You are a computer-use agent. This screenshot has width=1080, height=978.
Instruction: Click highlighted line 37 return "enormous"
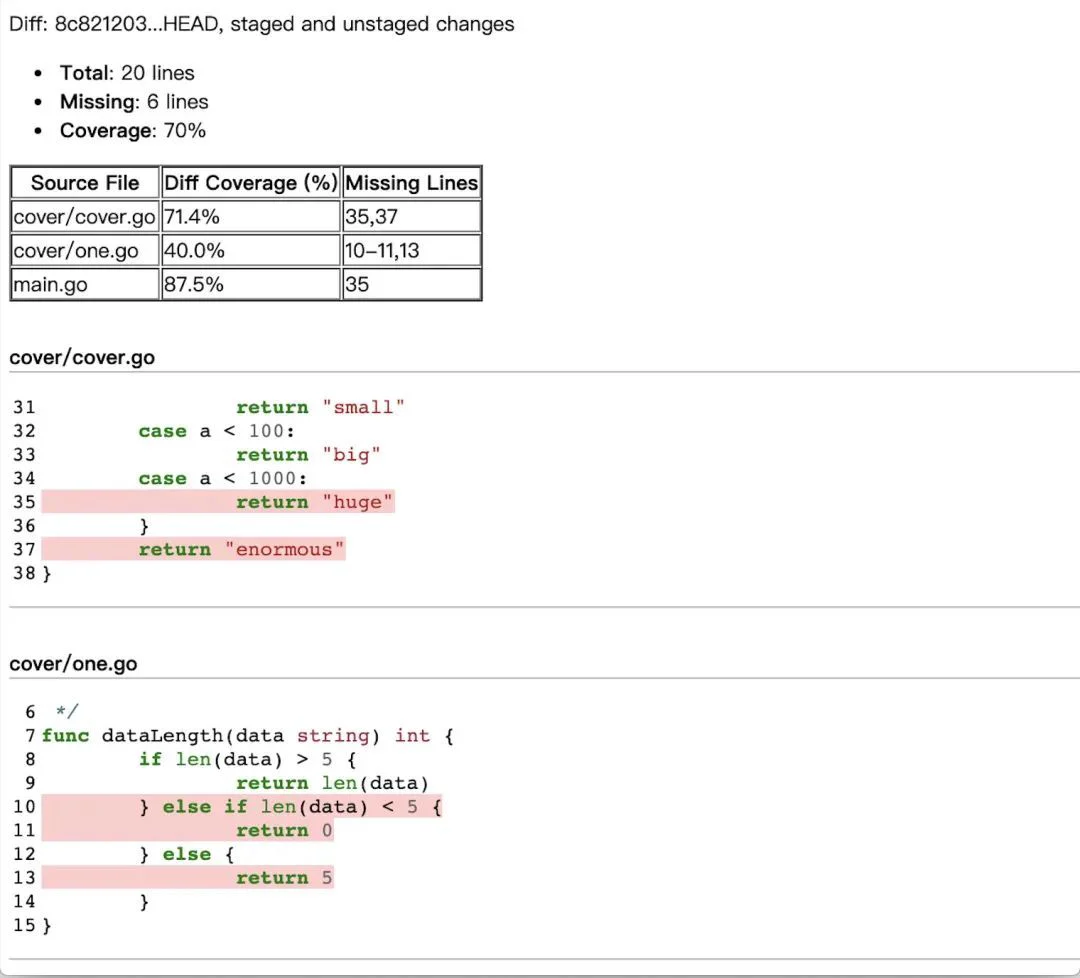pos(194,550)
